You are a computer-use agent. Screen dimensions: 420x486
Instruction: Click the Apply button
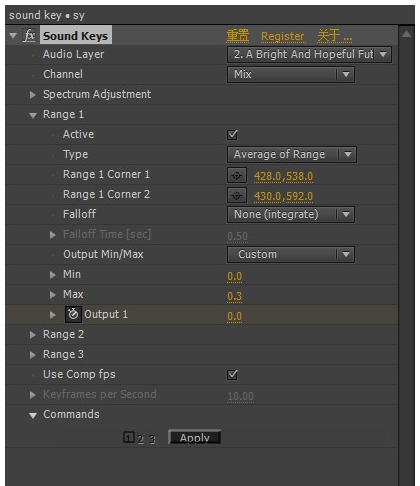(195, 437)
